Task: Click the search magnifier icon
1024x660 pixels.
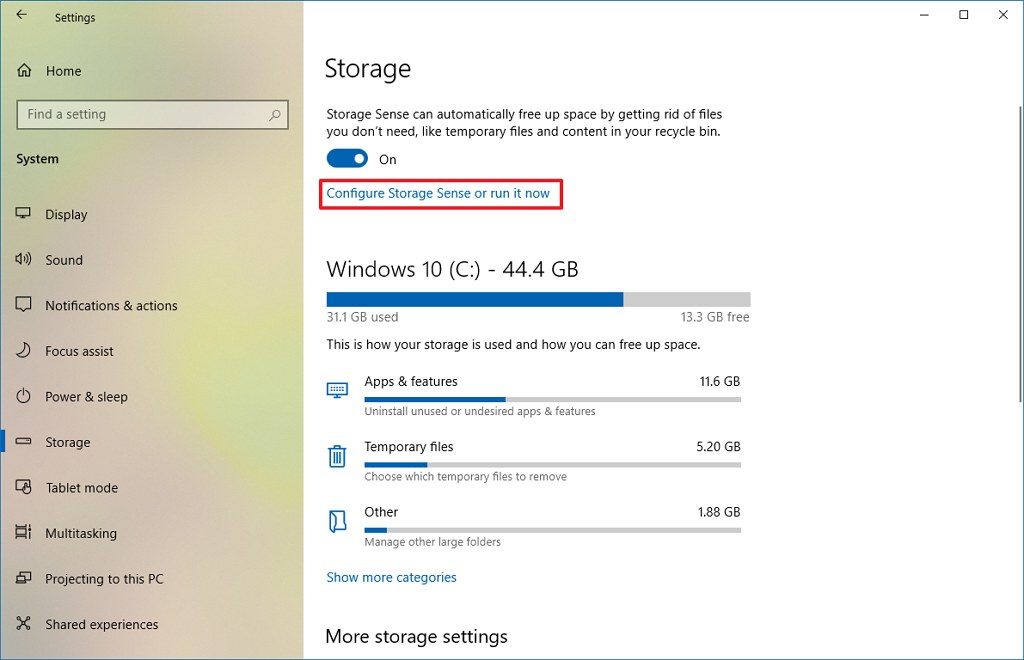Action: [x=275, y=115]
